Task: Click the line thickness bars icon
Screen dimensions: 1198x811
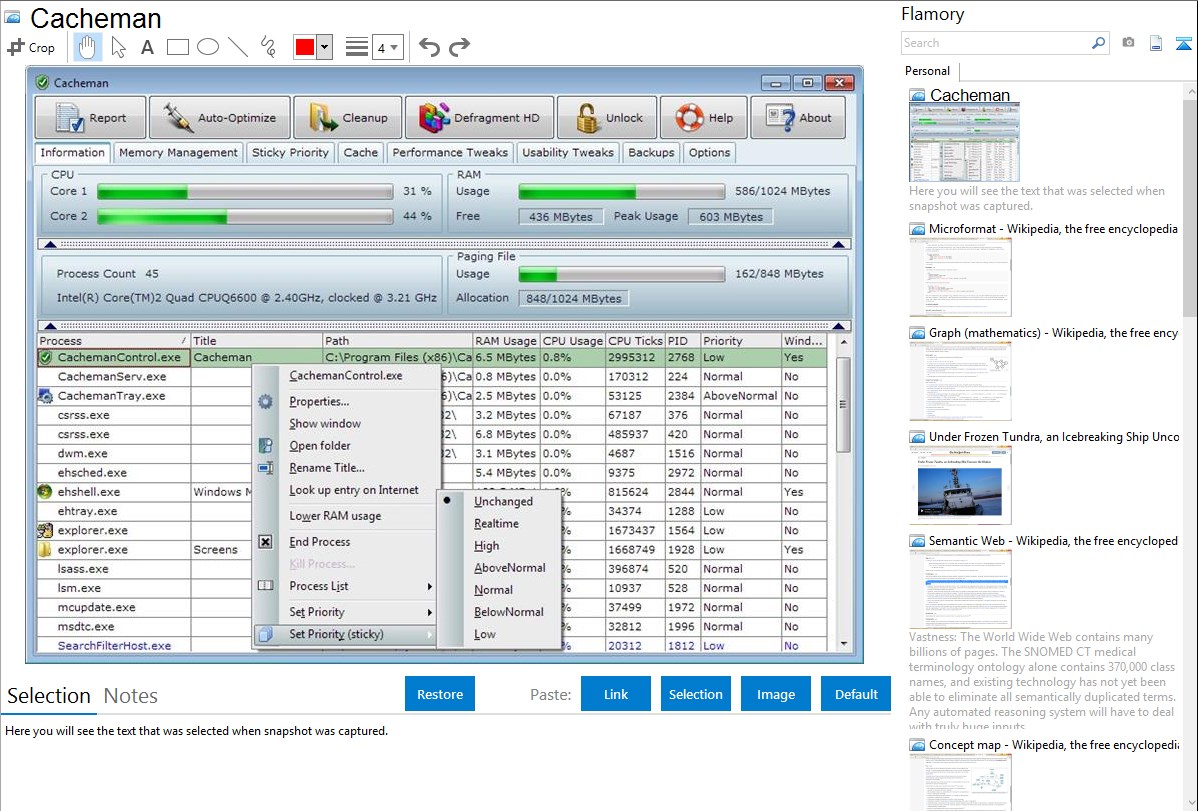Action: point(356,47)
